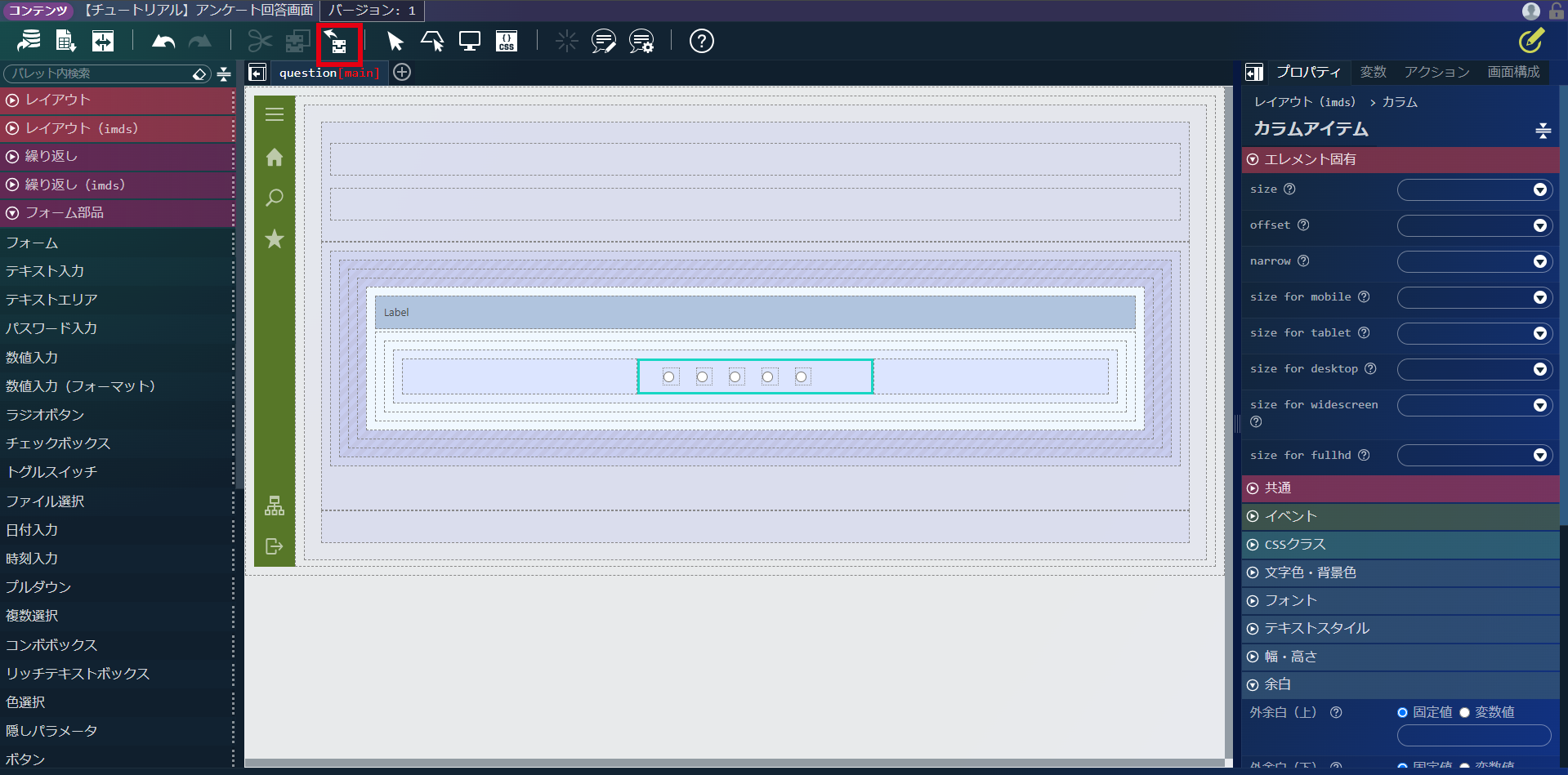Switch to the 画面構成 tab

click(1513, 72)
